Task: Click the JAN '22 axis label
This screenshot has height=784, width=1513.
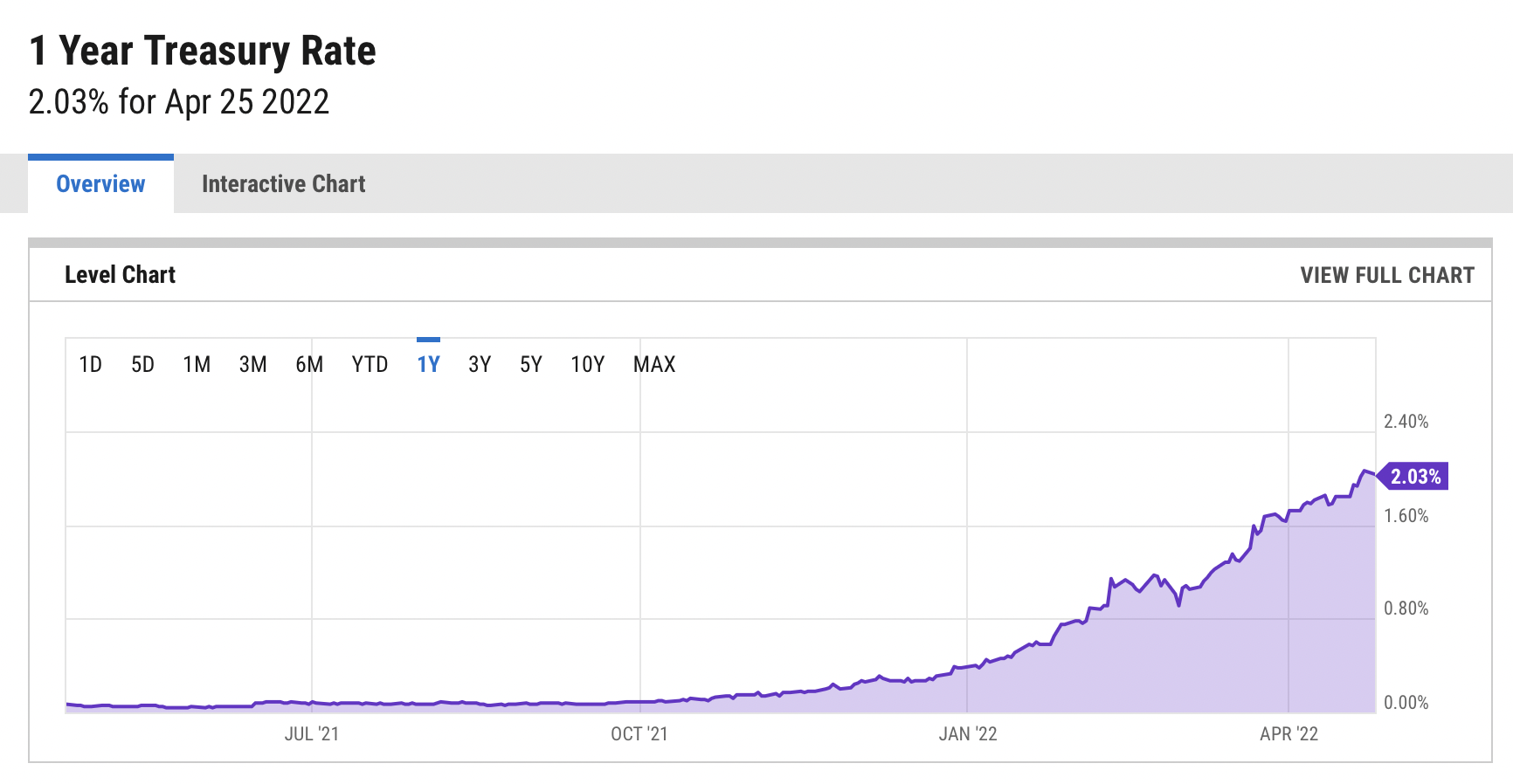Action: tap(968, 734)
